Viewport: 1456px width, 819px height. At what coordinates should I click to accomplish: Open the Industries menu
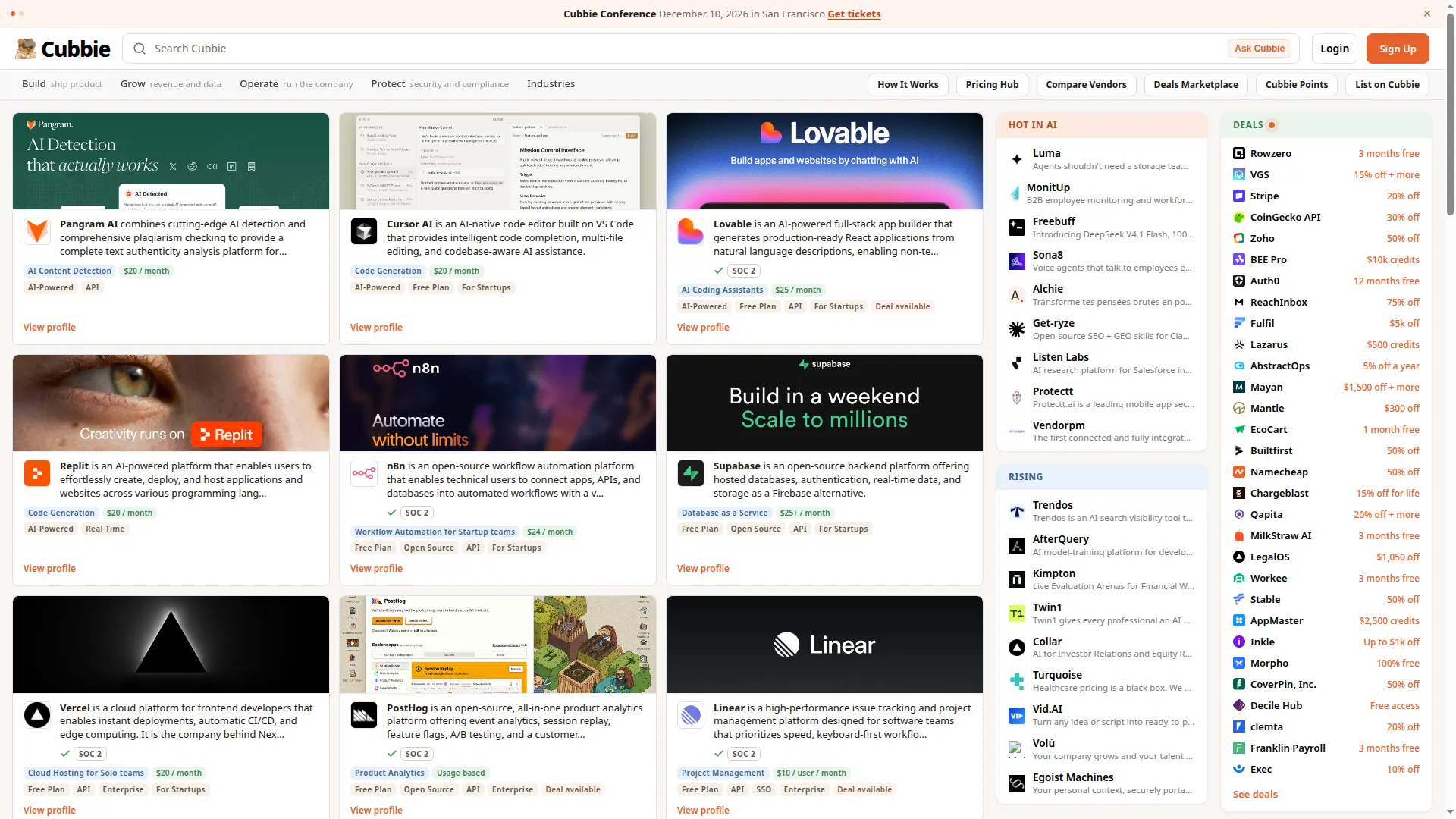(x=551, y=84)
